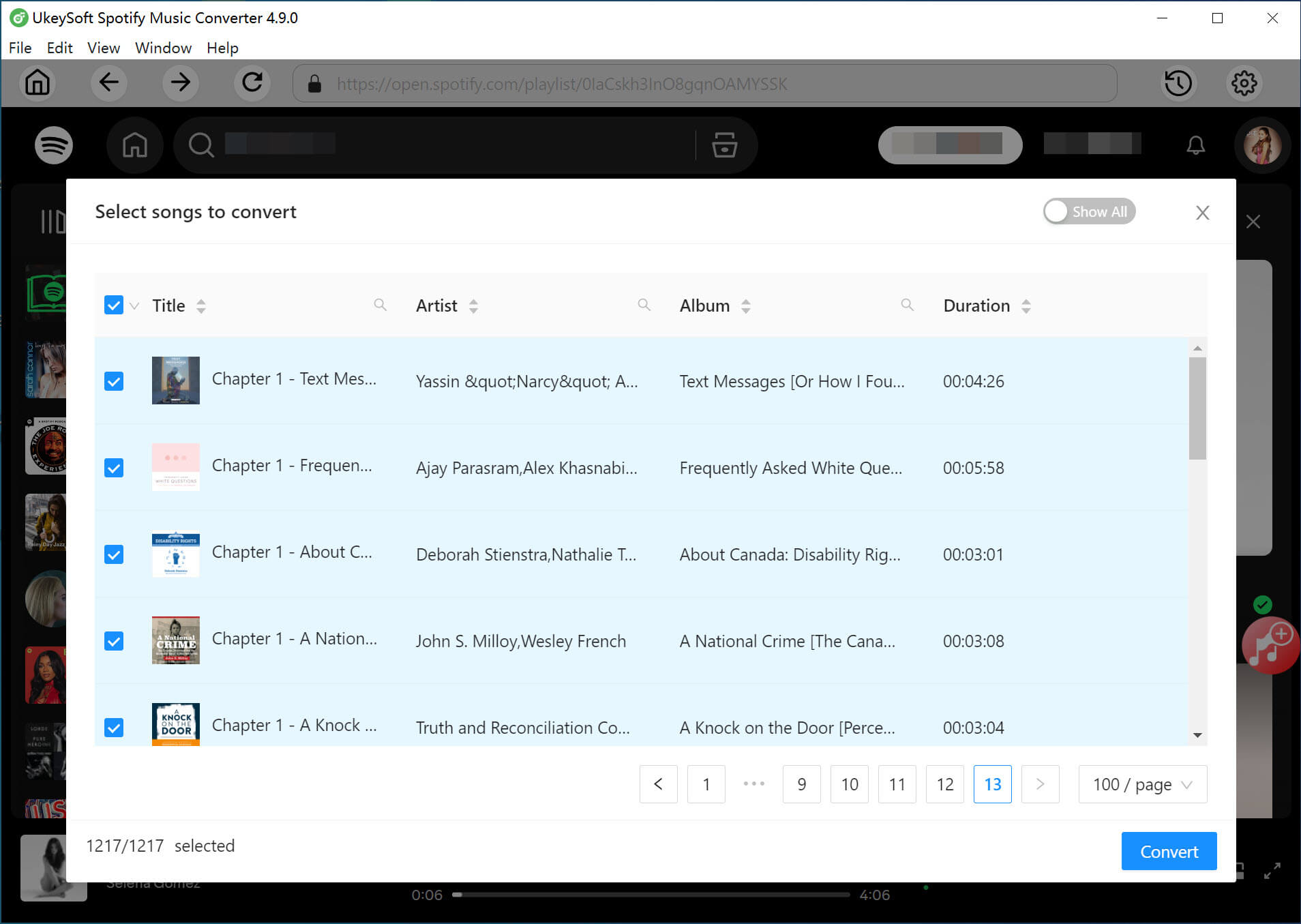Open conversion history clock icon
Image resolution: width=1301 pixels, height=924 pixels.
(1178, 83)
